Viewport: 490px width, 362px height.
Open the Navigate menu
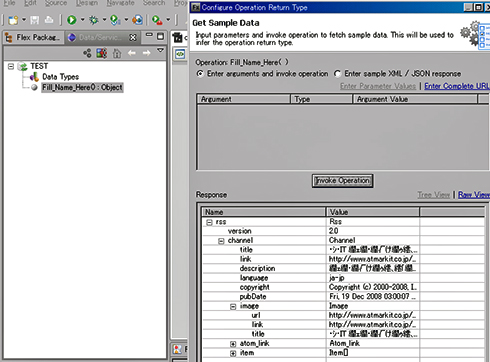click(120, 3)
